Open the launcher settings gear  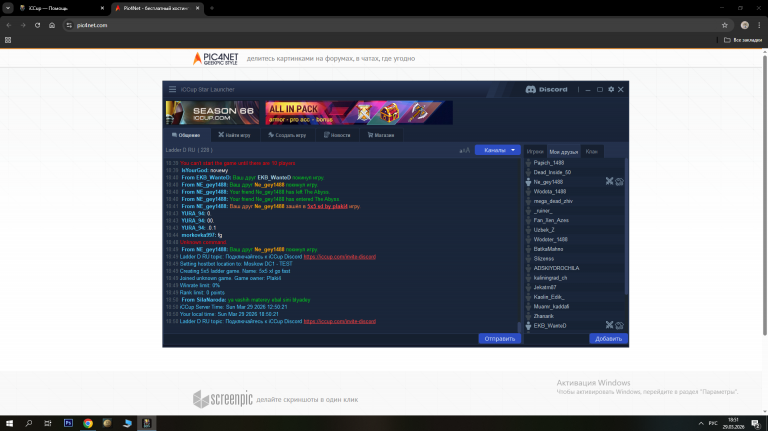[611, 90]
